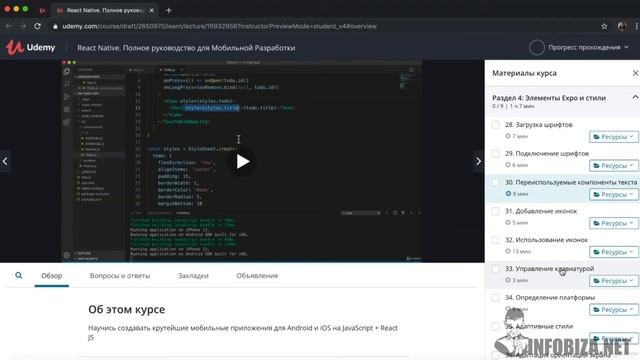Go forward in browser history
Viewport: 640px width, 360px height.
(23, 26)
